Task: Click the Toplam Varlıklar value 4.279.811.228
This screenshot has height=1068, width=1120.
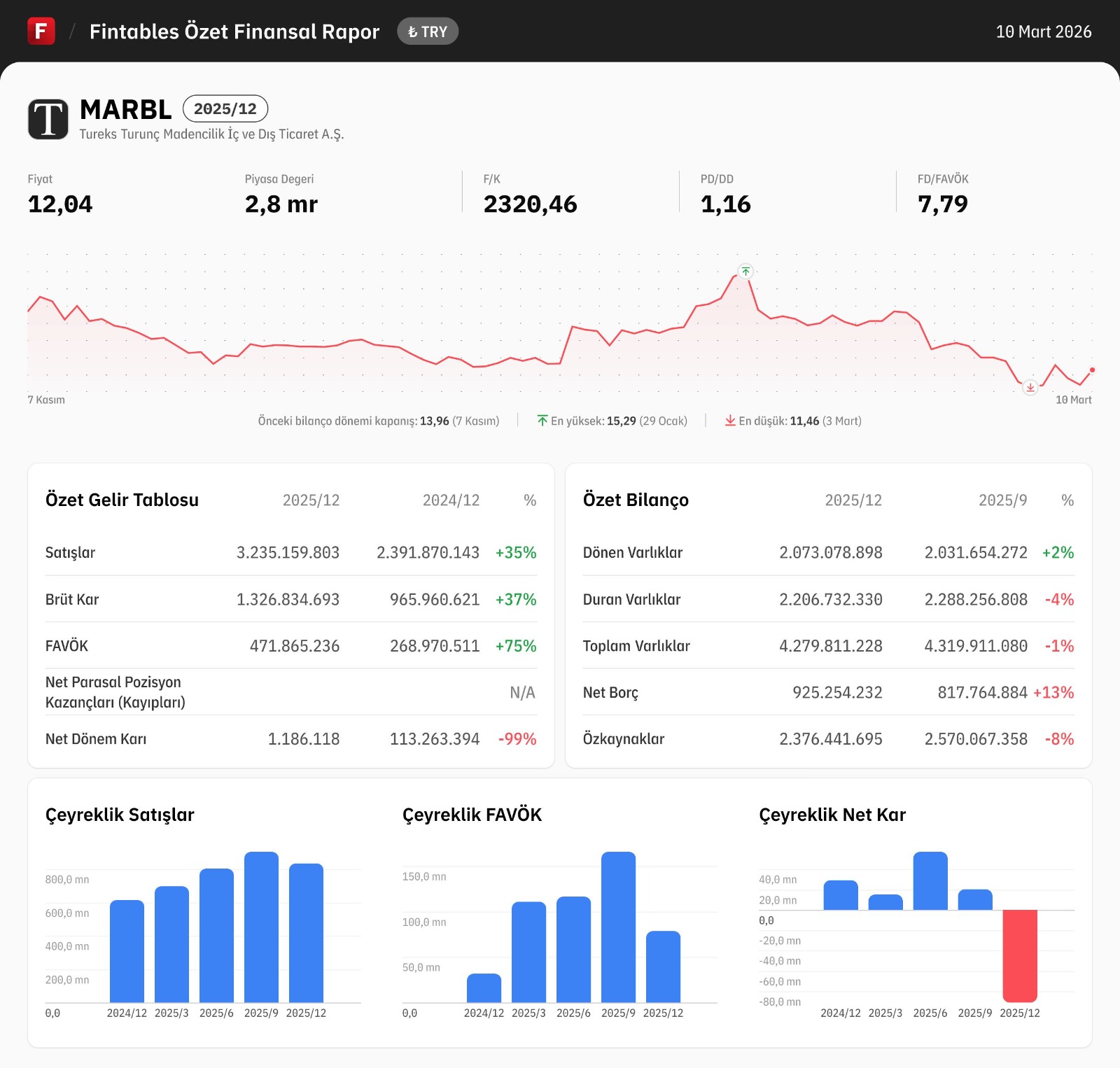Action: point(831,645)
